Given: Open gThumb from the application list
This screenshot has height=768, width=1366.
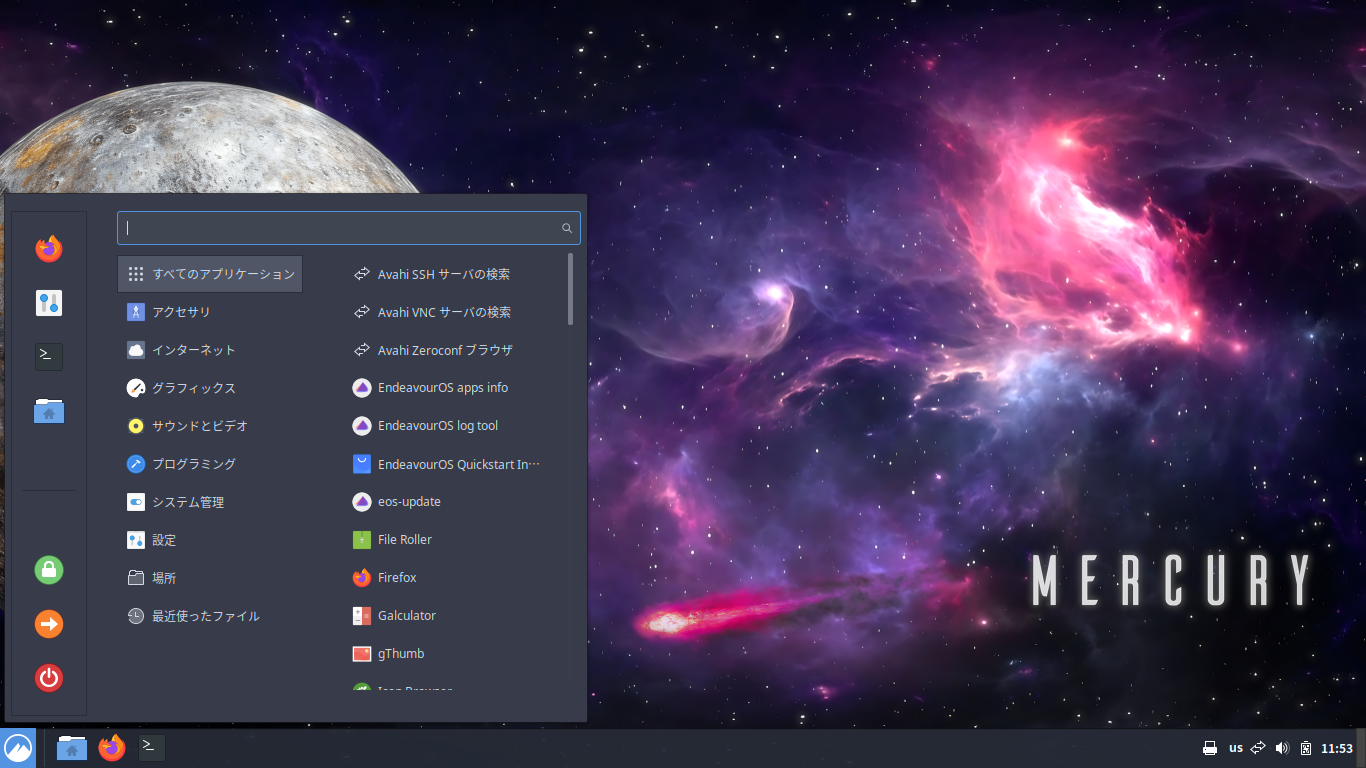Looking at the screenshot, I should 455,654.
